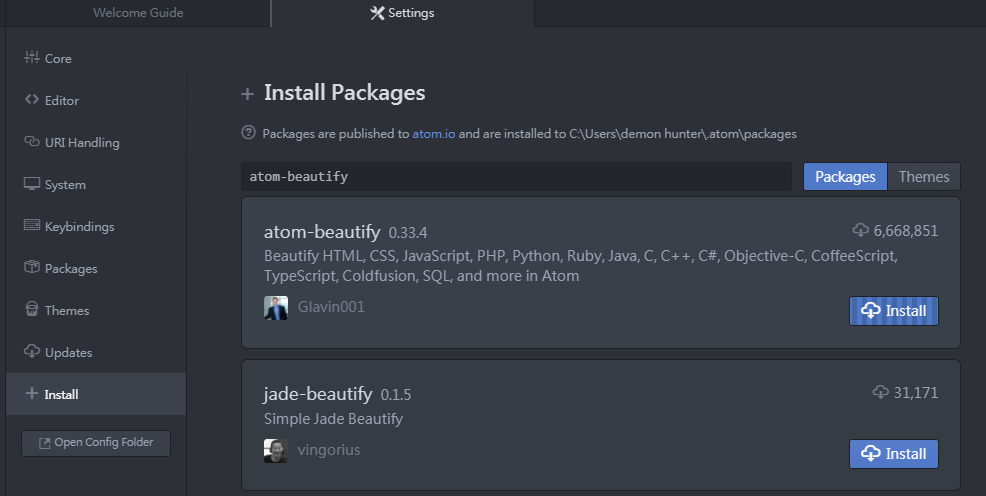The height and width of the screenshot is (496, 986).
Task: Open the Core settings section
Action: coord(96,58)
